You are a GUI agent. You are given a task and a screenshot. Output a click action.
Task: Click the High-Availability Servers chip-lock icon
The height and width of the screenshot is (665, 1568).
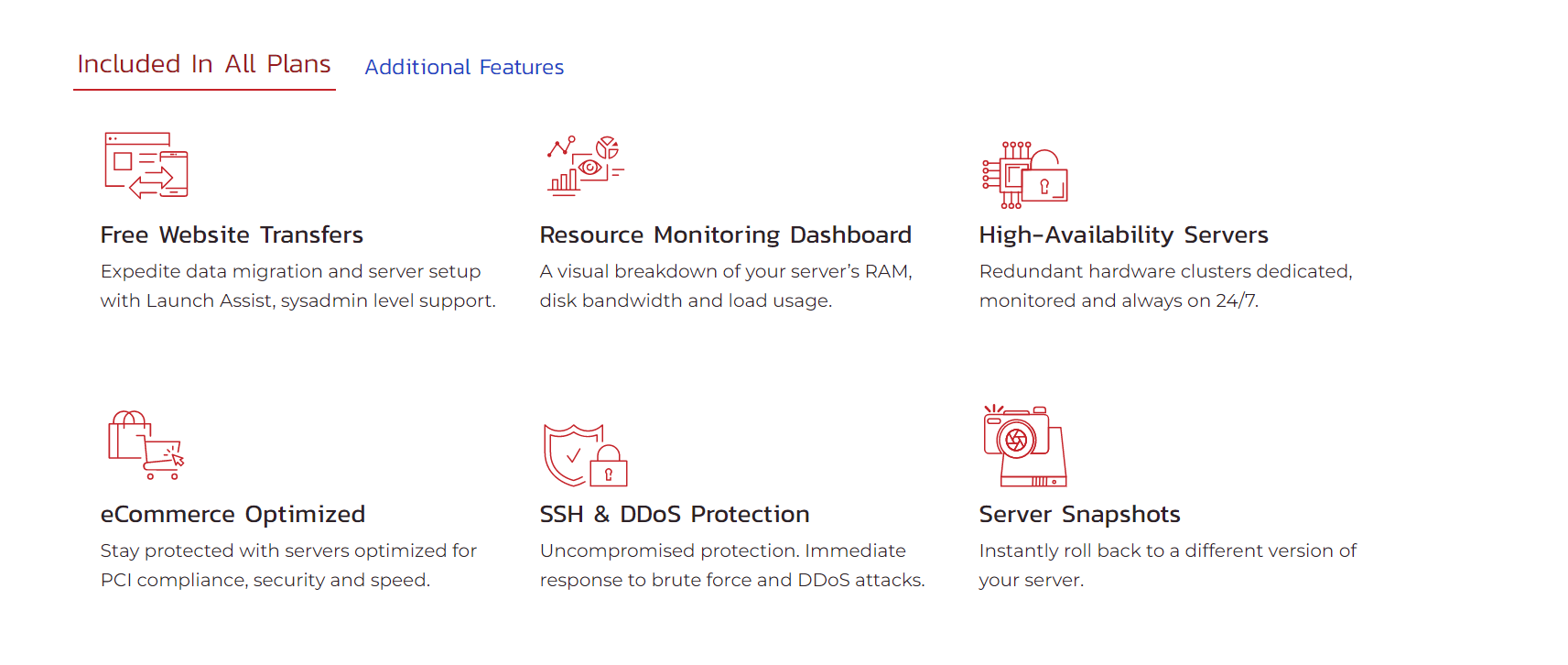(1025, 175)
